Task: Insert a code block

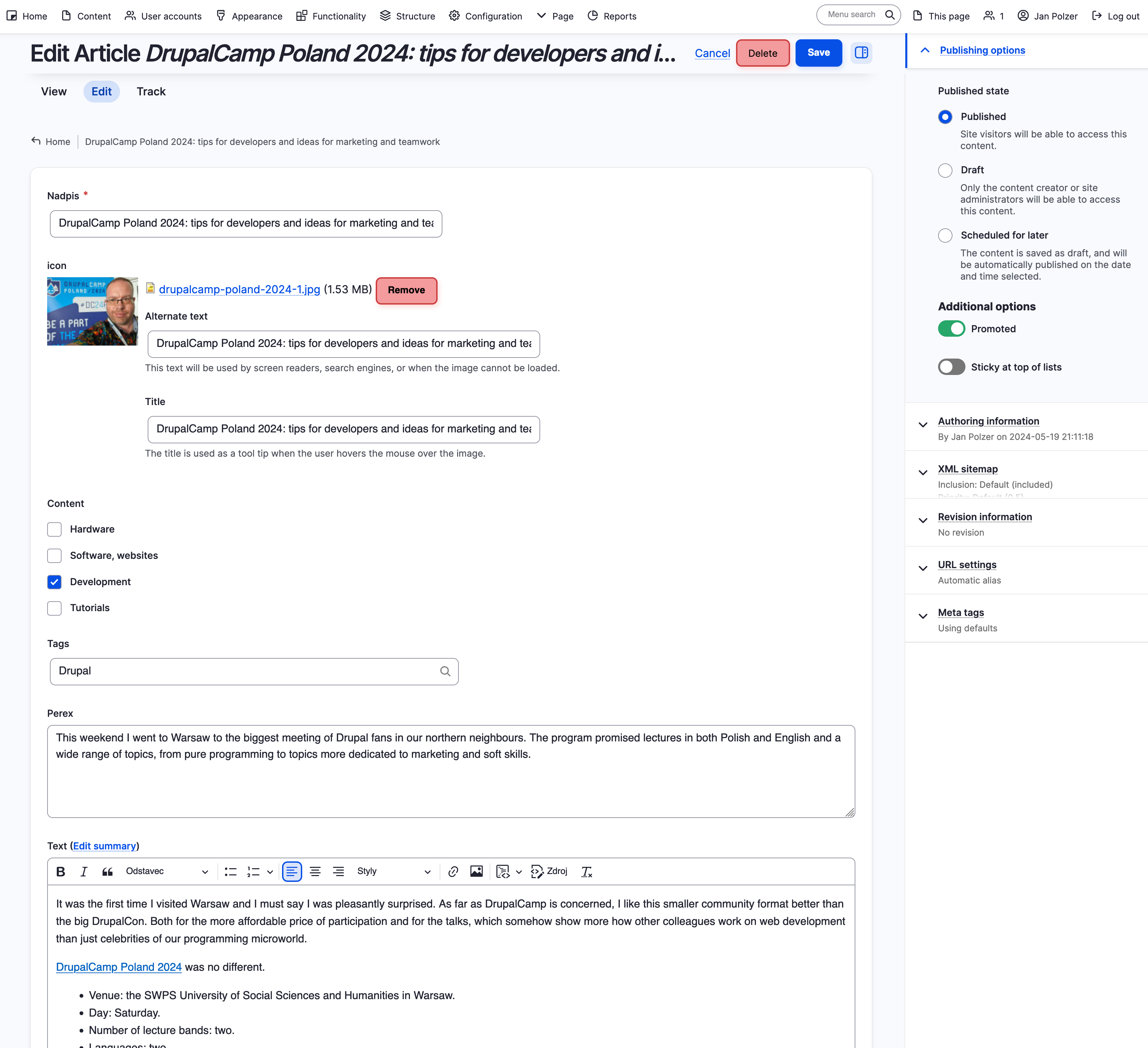Action: pos(503,872)
